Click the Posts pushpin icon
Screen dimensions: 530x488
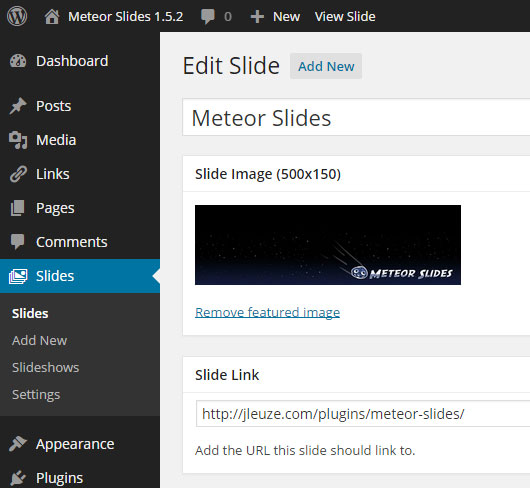(18, 106)
